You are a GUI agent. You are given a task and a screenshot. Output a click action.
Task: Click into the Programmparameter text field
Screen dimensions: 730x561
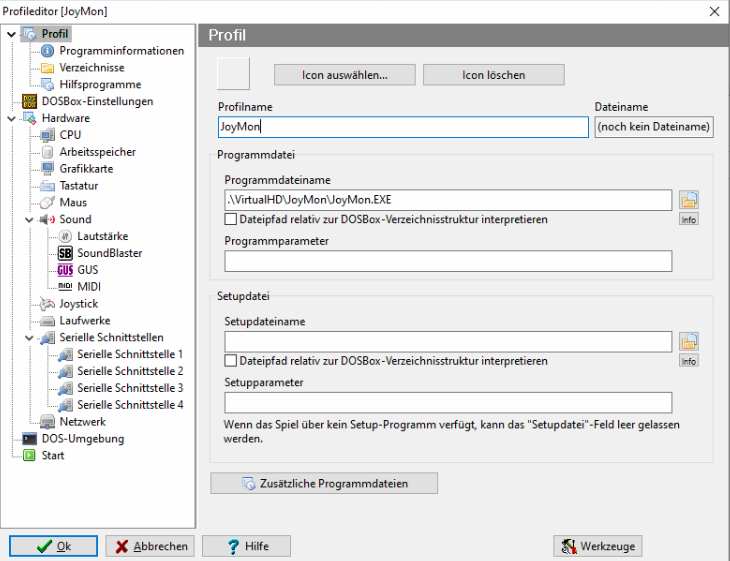[x=448, y=261]
